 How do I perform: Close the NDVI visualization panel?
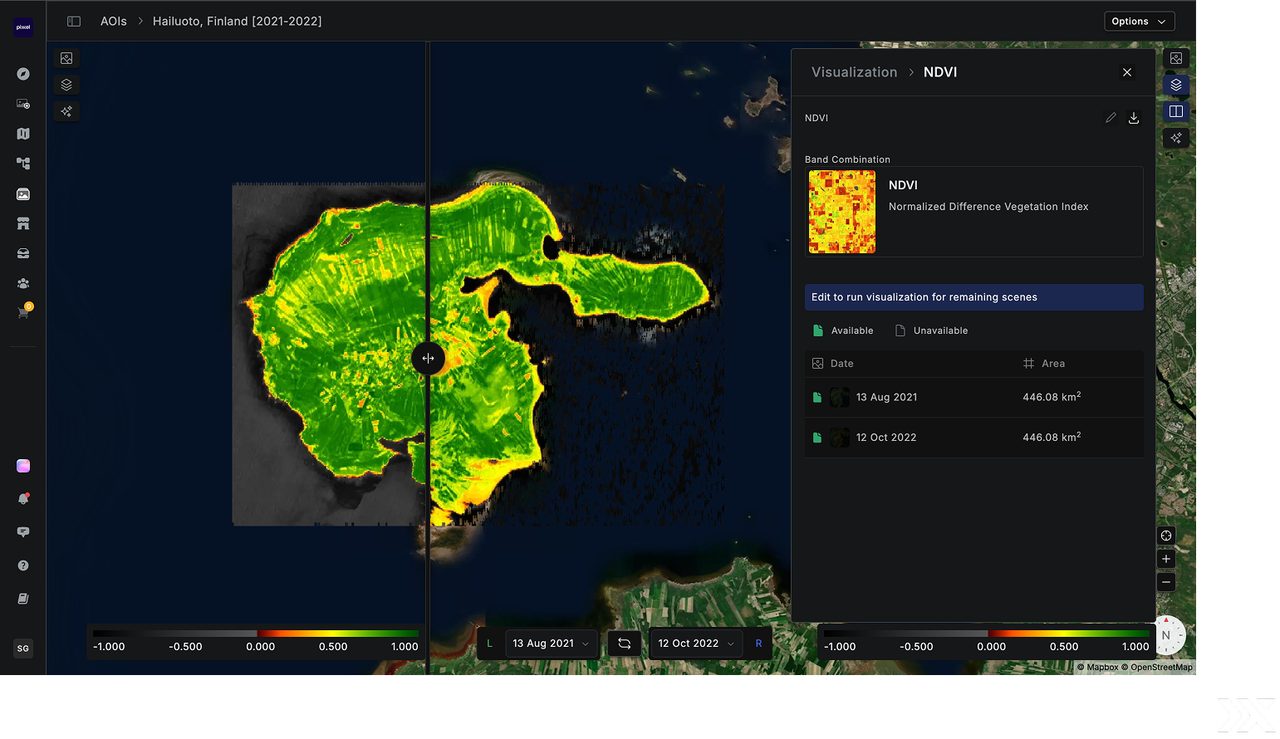coord(1127,72)
